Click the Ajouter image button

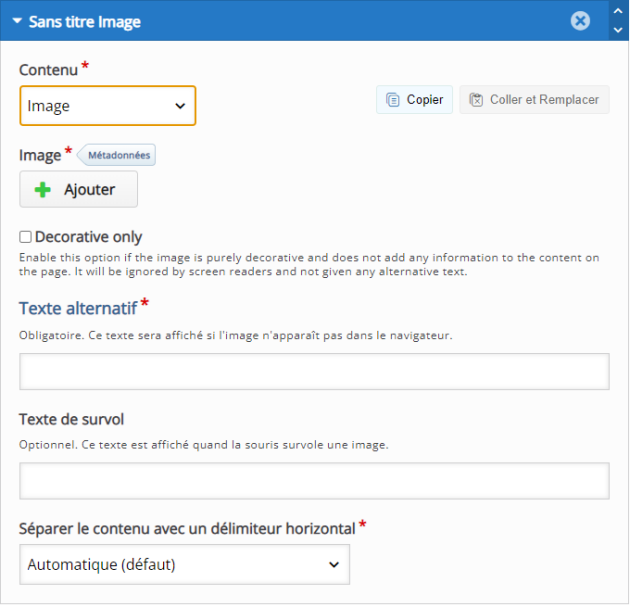(78, 189)
